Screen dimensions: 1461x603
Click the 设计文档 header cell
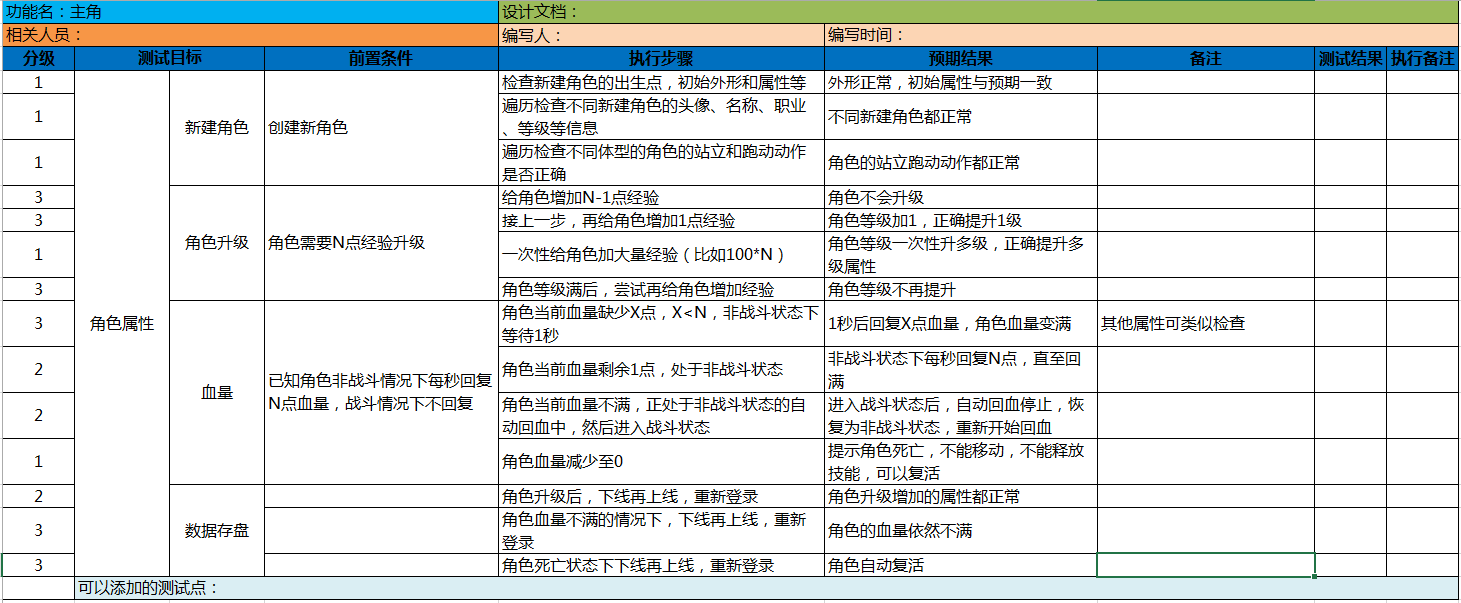[978, 12]
